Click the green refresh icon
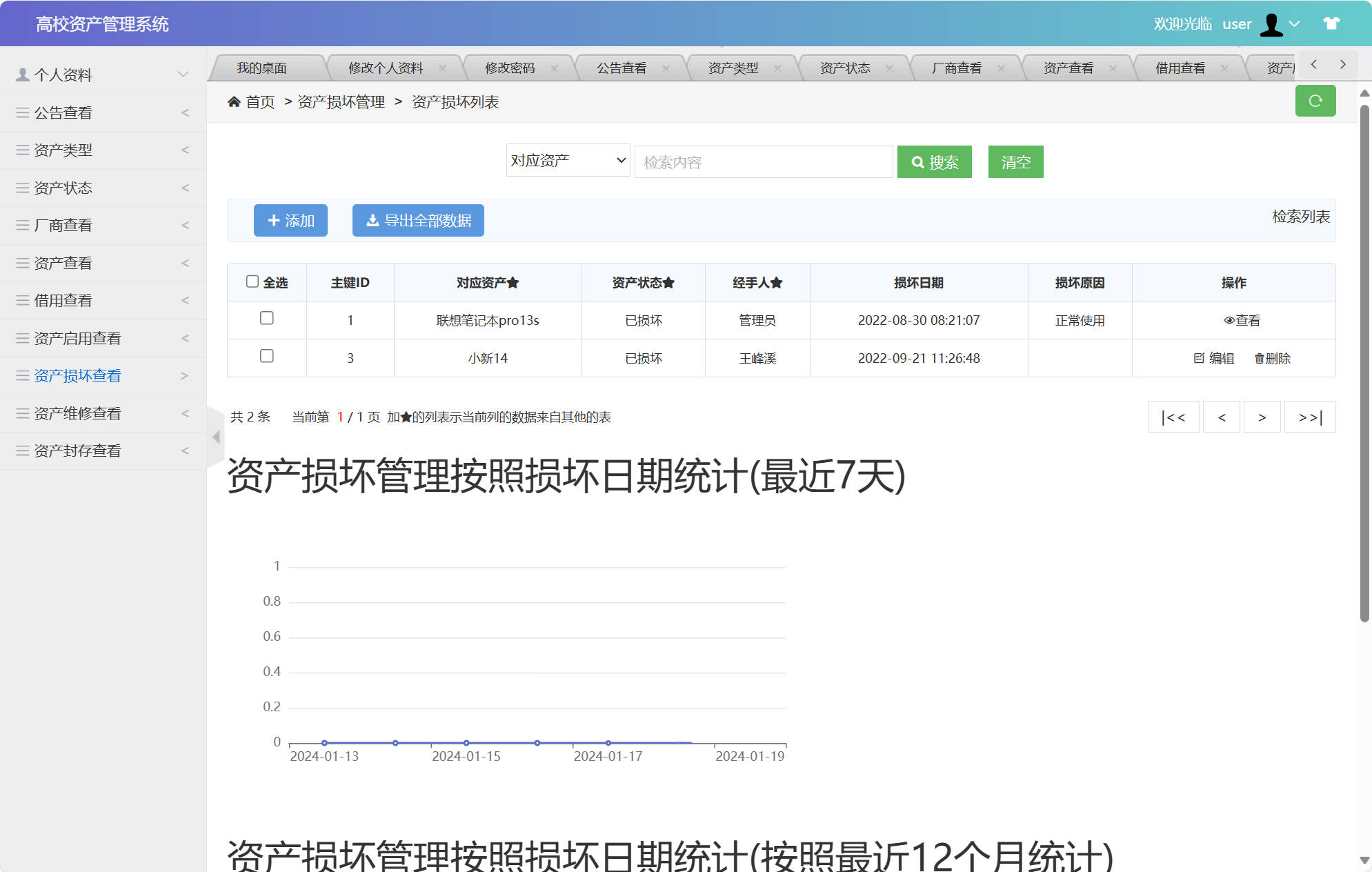Image resolution: width=1372 pixels, height=872 pixels. (x=1315, y=101)
